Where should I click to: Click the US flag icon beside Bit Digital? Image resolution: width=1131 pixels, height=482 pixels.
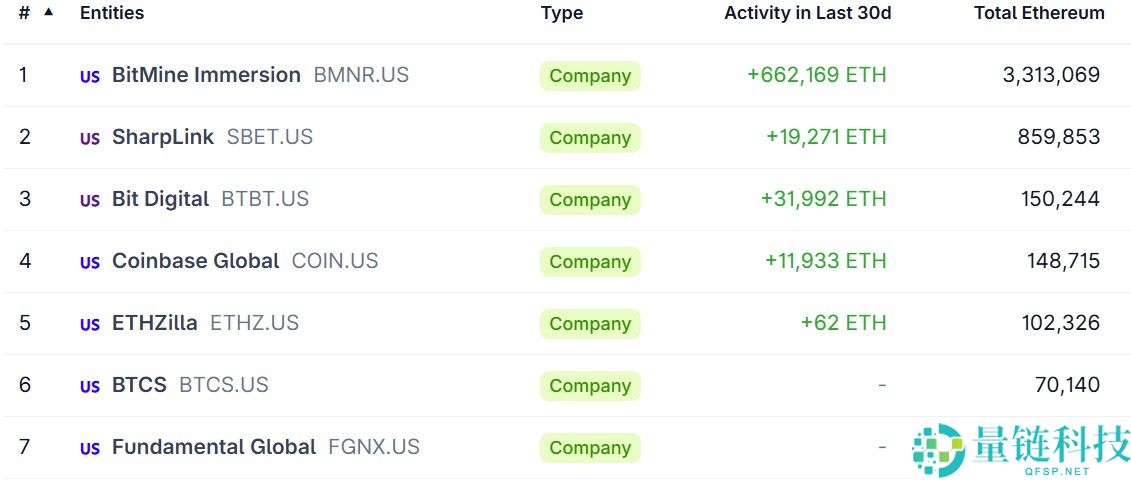click(x=90, y=201)
